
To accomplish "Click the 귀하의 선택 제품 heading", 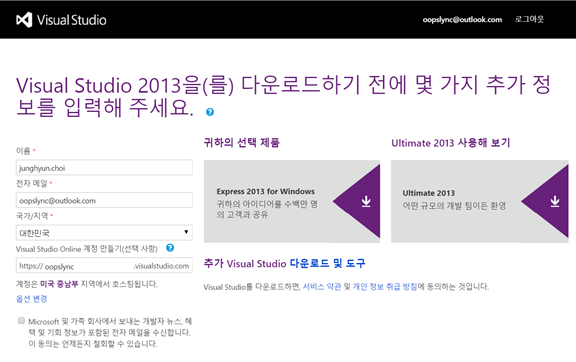I will pyautogui.click(x=242, y=143).
